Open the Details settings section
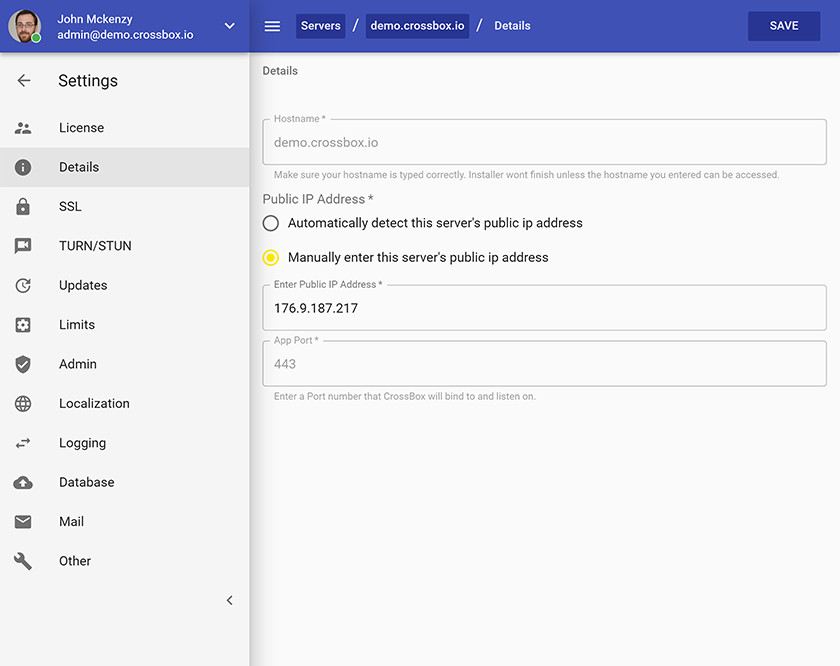This screenshot has width=840, height=666. [x=124, y=167]
